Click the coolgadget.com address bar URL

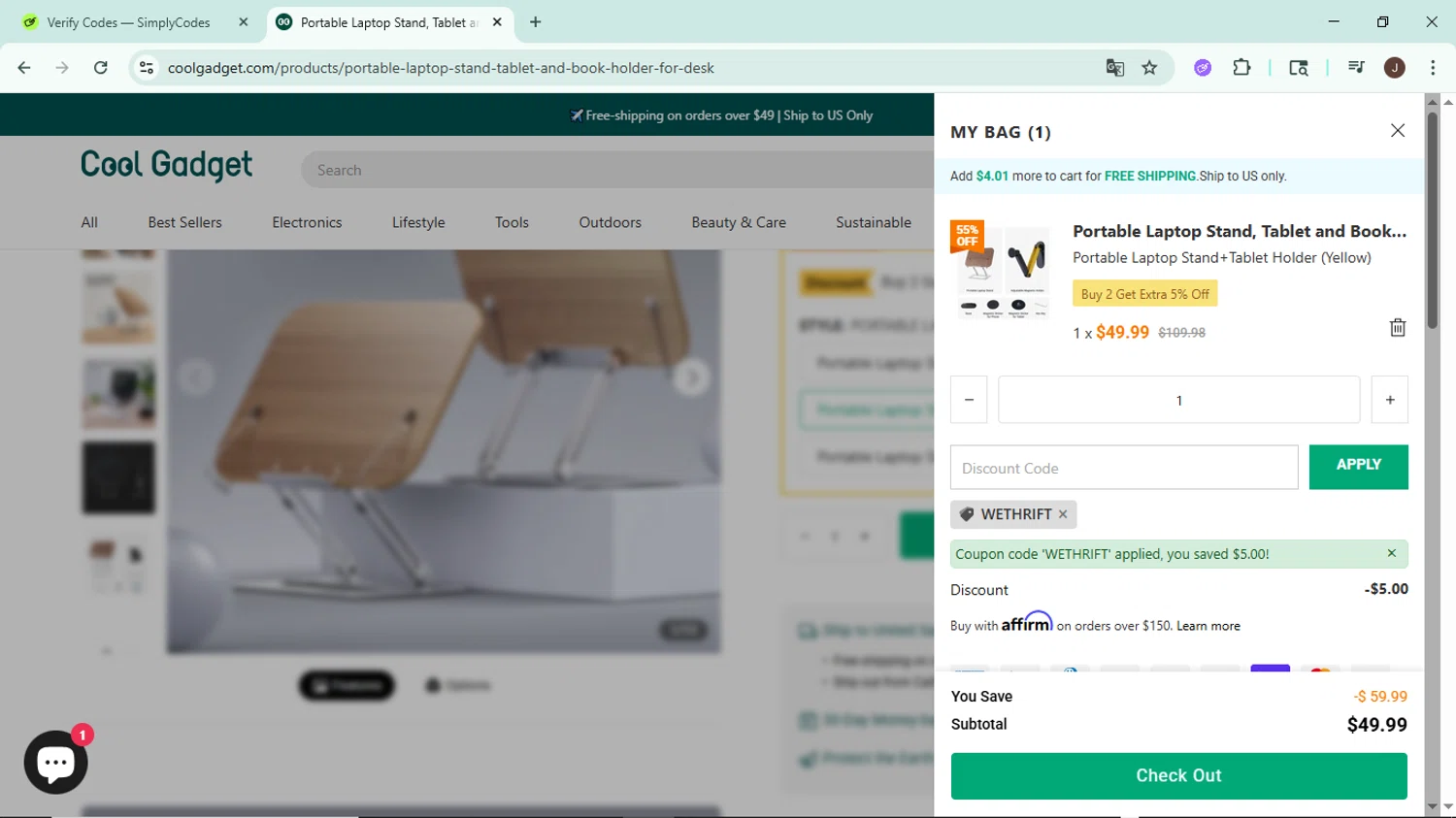click(441, 68)
